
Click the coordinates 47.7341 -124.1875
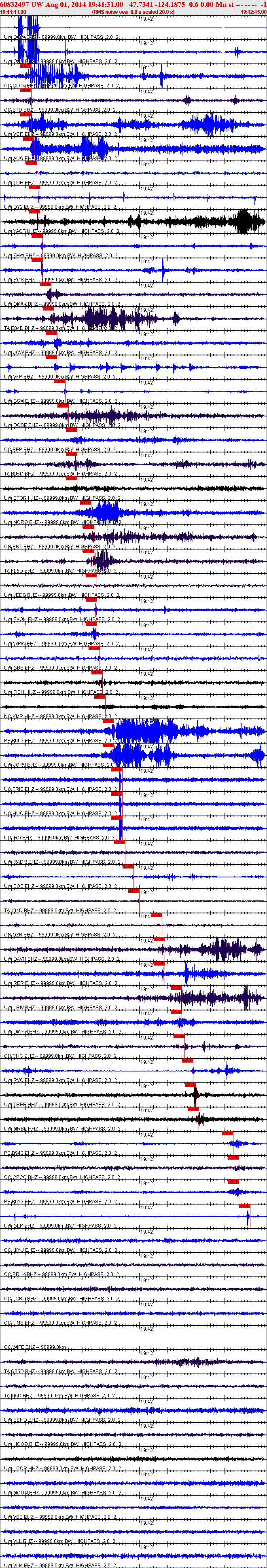157,4
